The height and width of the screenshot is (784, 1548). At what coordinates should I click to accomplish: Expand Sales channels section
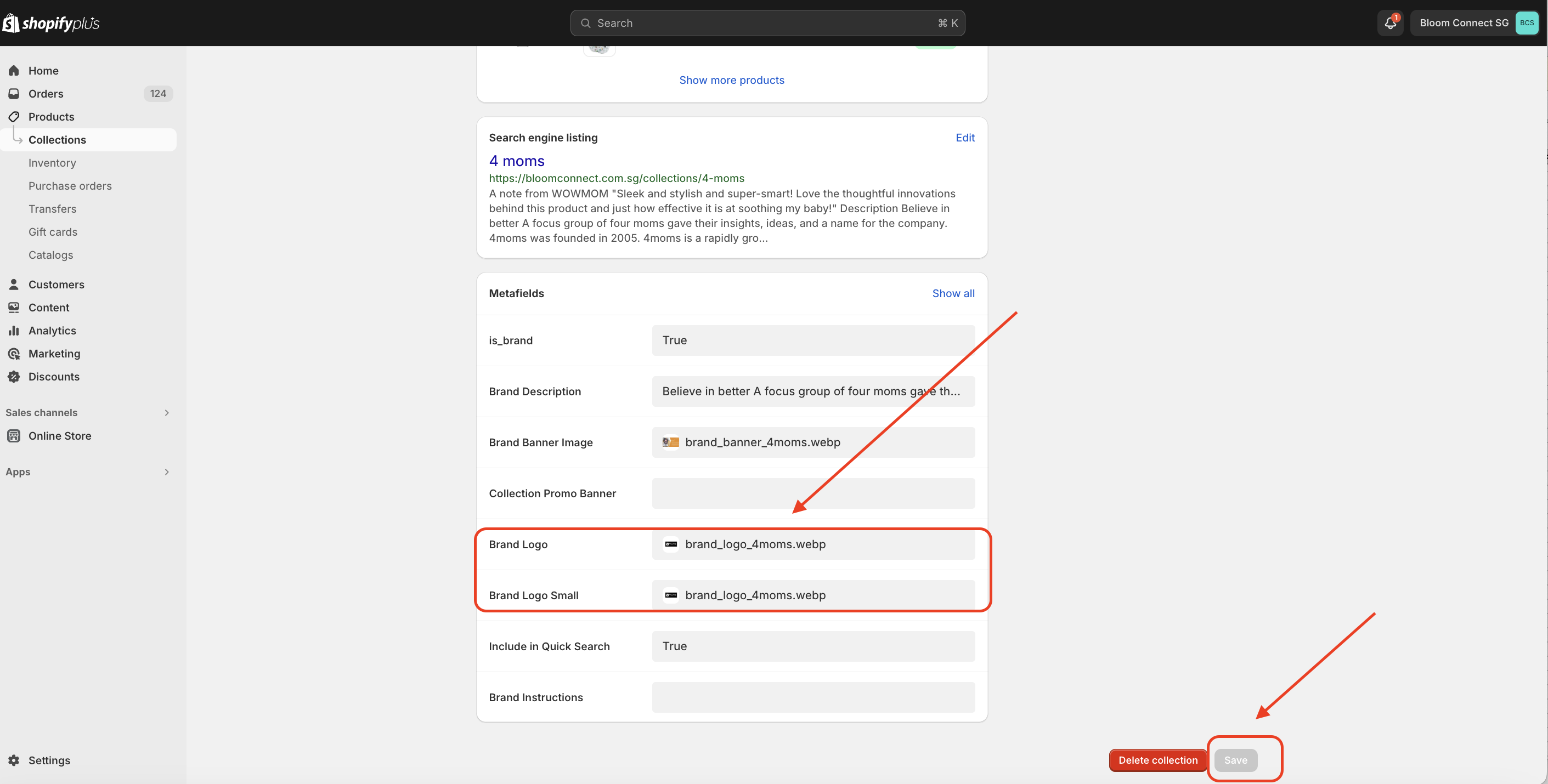coord(166,413)
